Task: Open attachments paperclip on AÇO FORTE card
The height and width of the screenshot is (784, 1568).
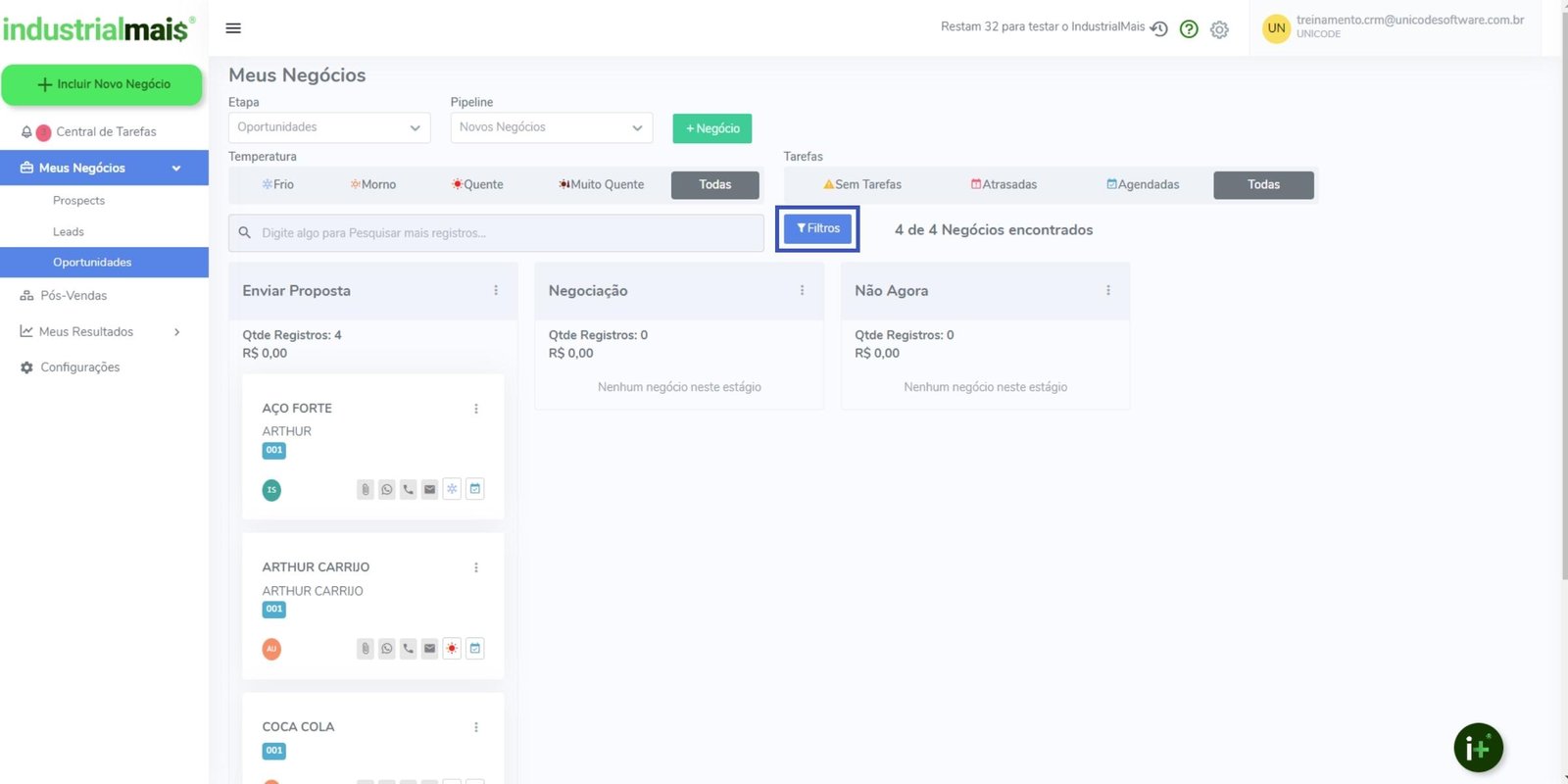Action: (x=366, y=489)
